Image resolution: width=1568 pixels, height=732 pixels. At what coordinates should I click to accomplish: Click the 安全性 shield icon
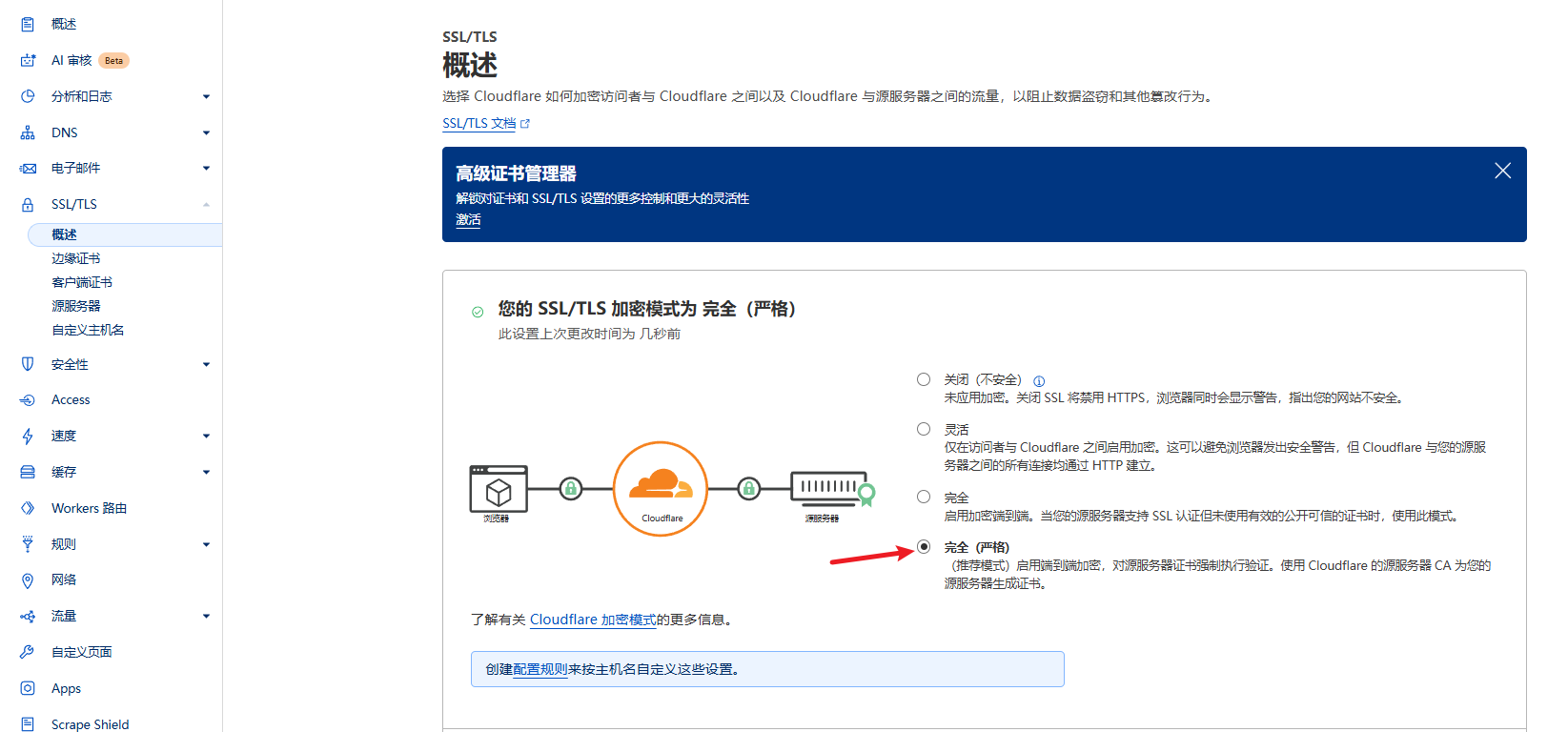coord(28,364)
